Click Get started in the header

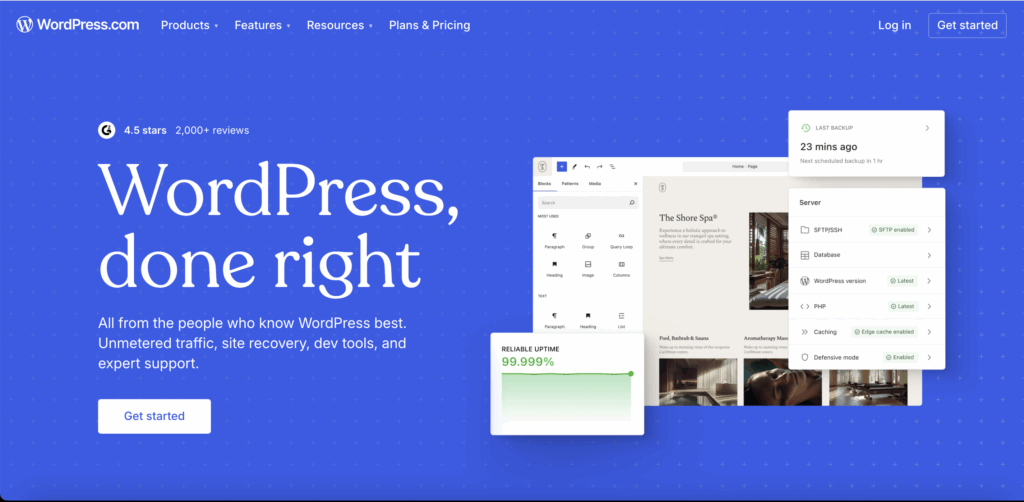point(967,25)
